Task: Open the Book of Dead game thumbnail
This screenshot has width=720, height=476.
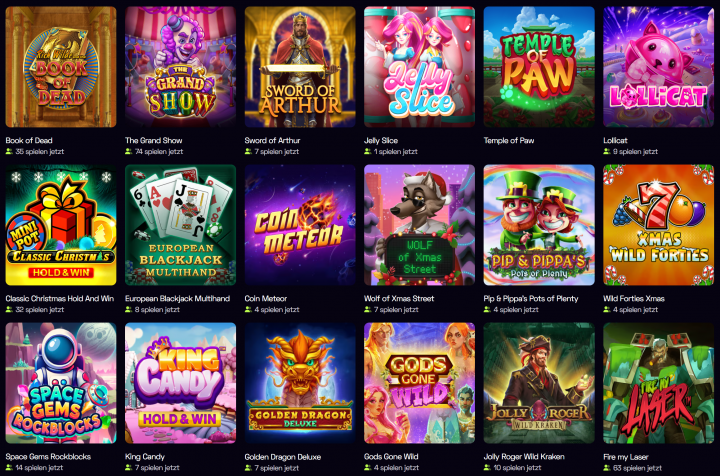Action: pyautogui.click(x=61, y=67)
